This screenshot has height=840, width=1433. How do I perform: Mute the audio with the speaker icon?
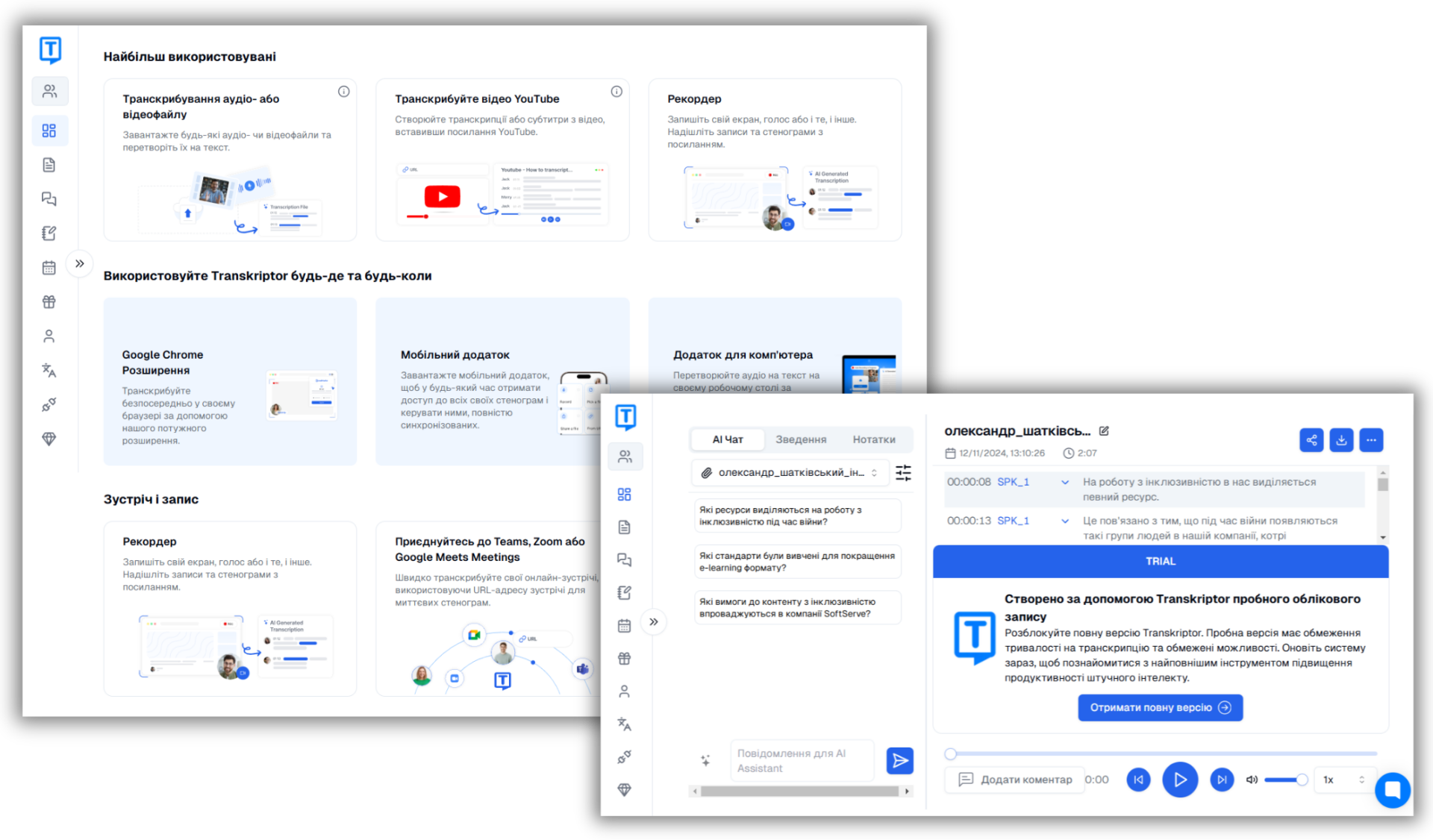pos(1252,780)
